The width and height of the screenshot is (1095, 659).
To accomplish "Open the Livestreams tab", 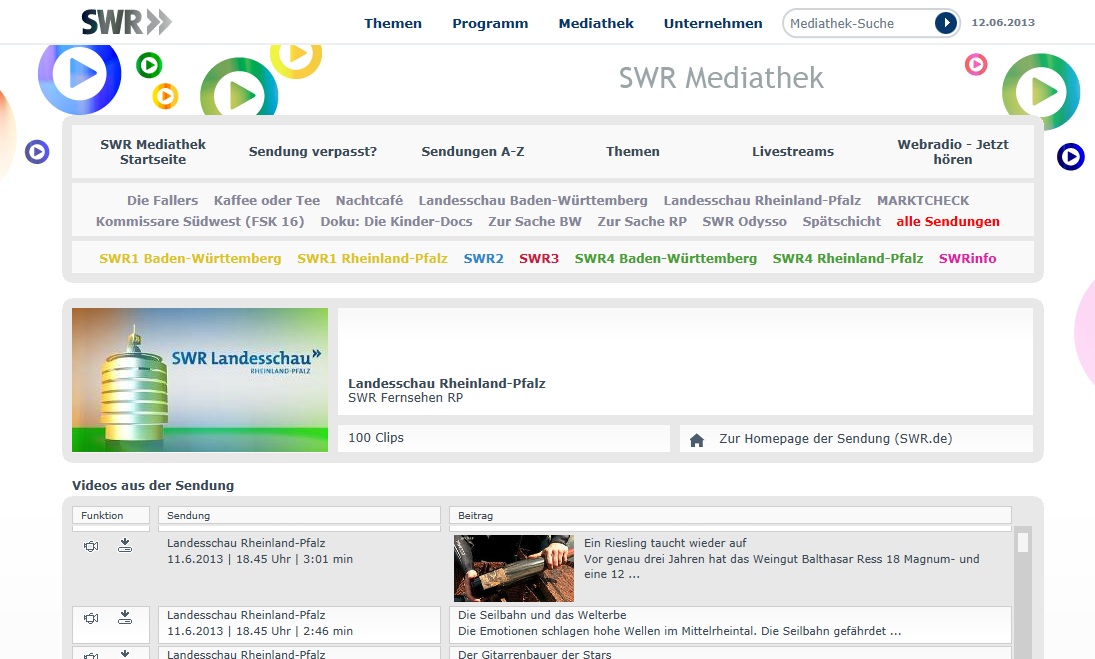I will (x=793, y=151).
